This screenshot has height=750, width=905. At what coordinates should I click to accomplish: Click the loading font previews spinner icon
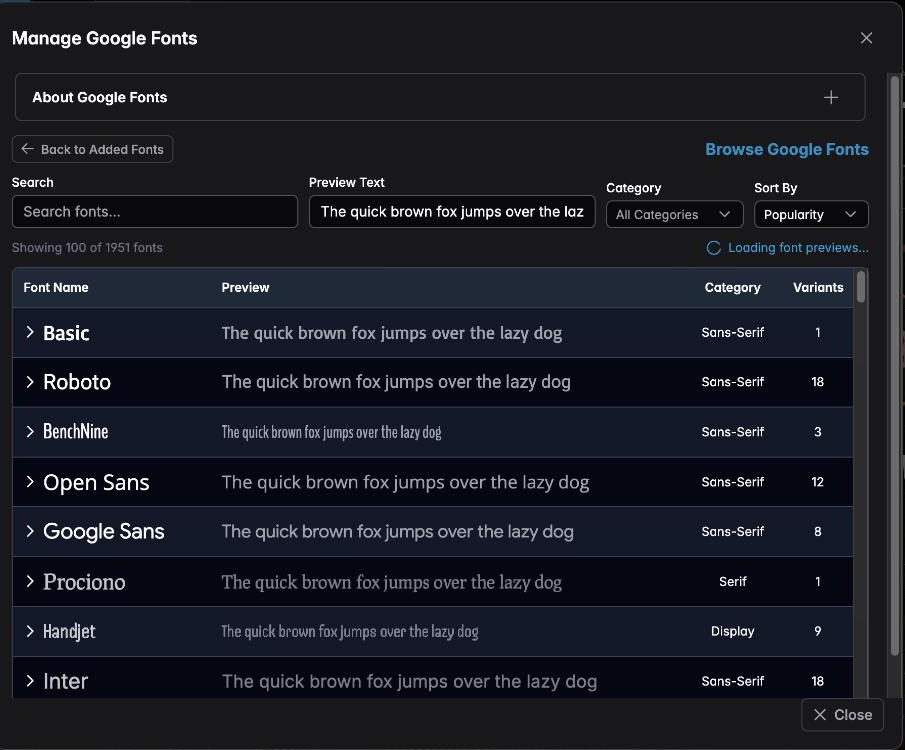tap(713, 248)
